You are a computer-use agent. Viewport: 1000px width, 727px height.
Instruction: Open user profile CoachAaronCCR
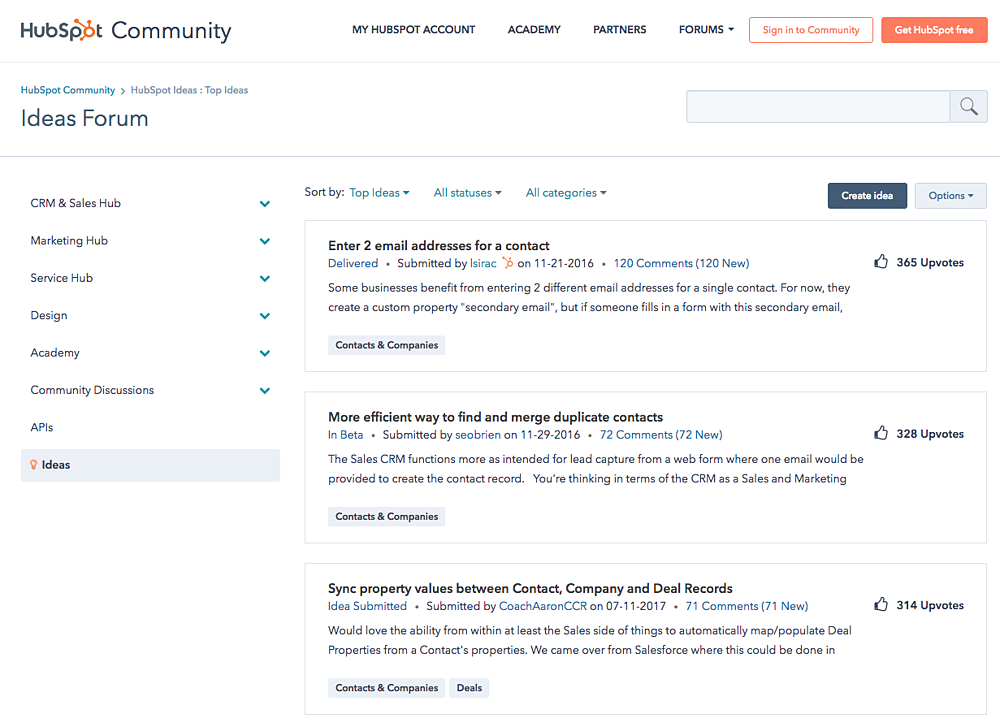coord(542,606)
